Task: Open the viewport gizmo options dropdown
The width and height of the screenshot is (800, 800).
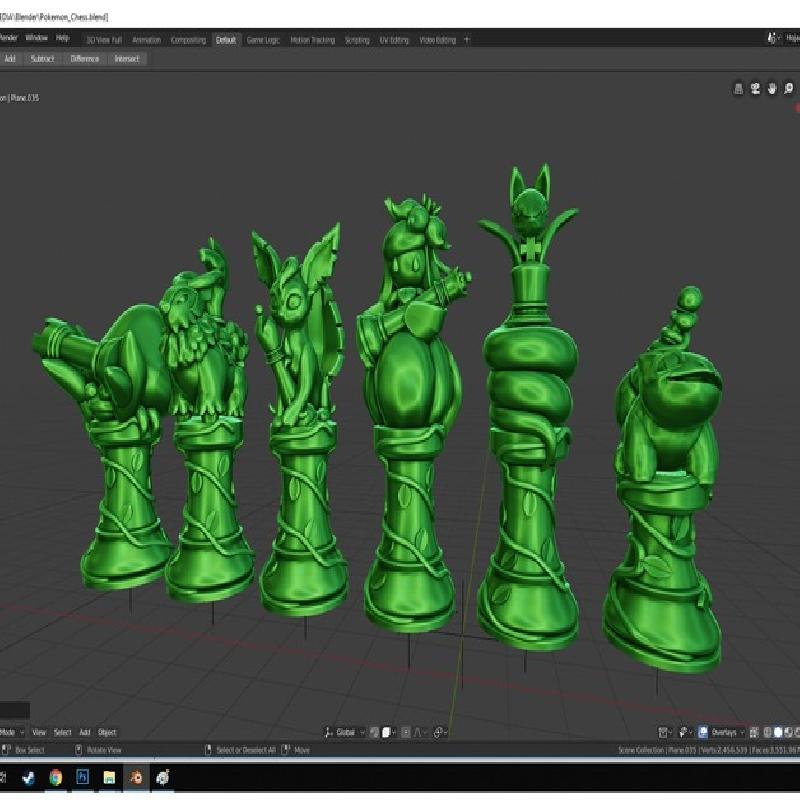Action: pos(685,733)
